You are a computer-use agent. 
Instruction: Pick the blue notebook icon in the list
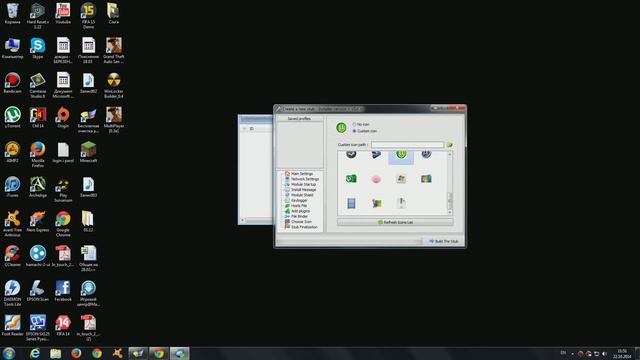351,203
